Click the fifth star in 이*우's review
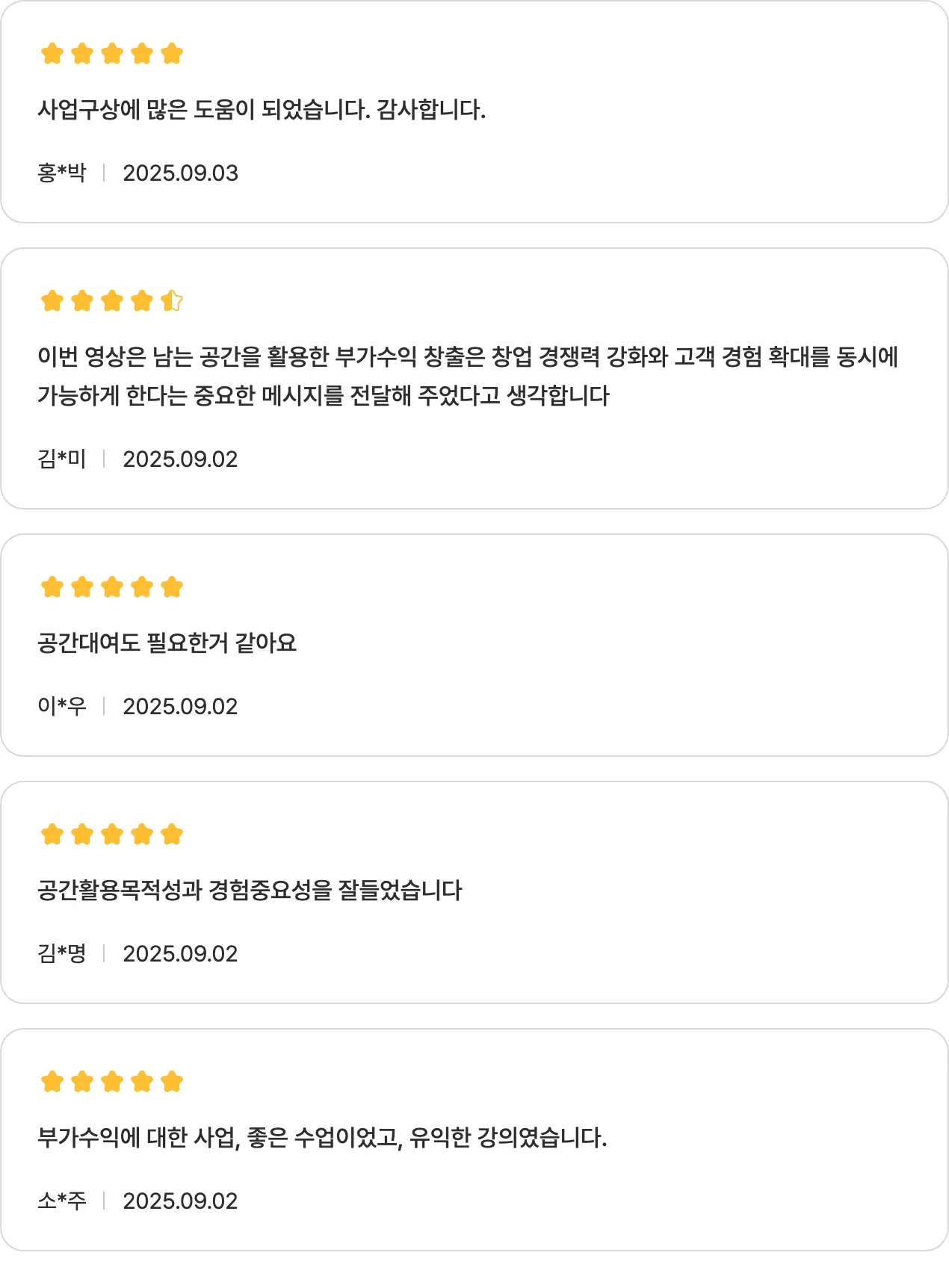The width and height of the screenshot is (949, 1288). click(172, 587)
